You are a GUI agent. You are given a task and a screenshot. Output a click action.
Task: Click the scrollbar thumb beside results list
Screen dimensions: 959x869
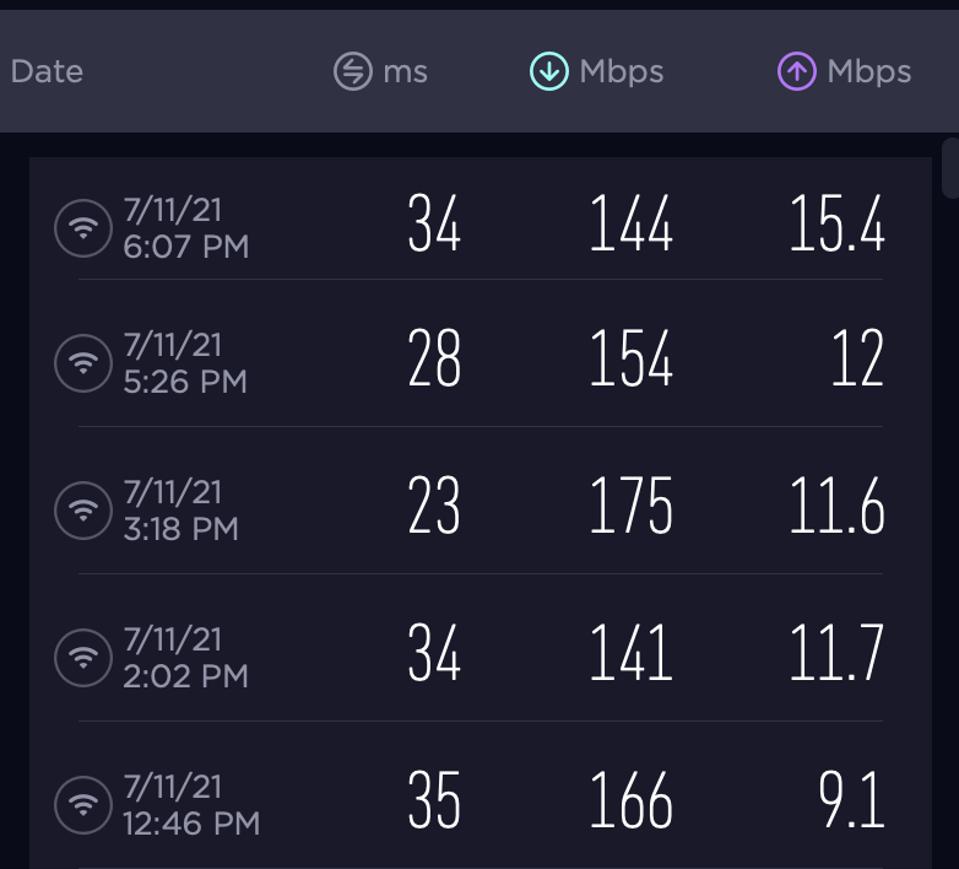951,168
